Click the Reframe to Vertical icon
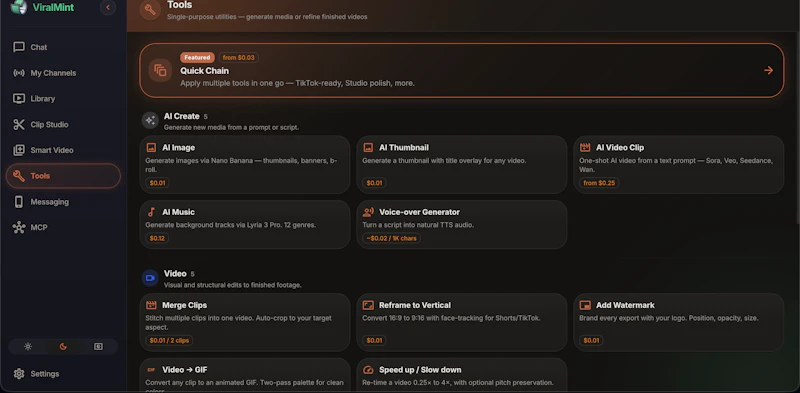The image size is (800, 393). 368,305
